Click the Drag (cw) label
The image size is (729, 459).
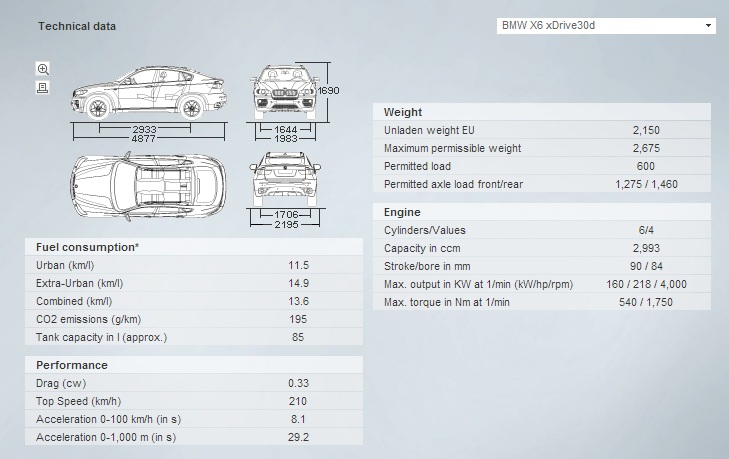(x=61, y=383)
